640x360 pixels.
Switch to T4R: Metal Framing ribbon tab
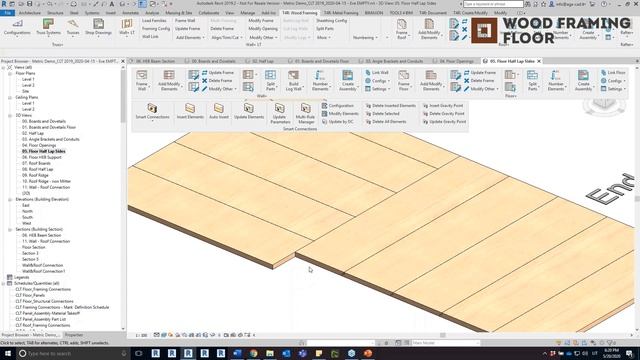tap(341, 13)
